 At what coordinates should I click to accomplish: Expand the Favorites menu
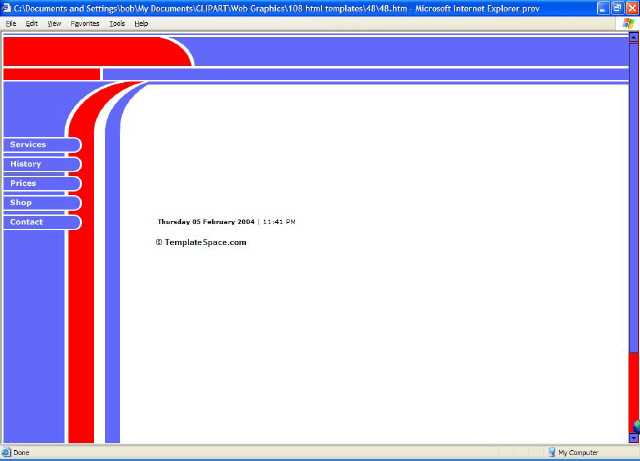tap(85, 23)
